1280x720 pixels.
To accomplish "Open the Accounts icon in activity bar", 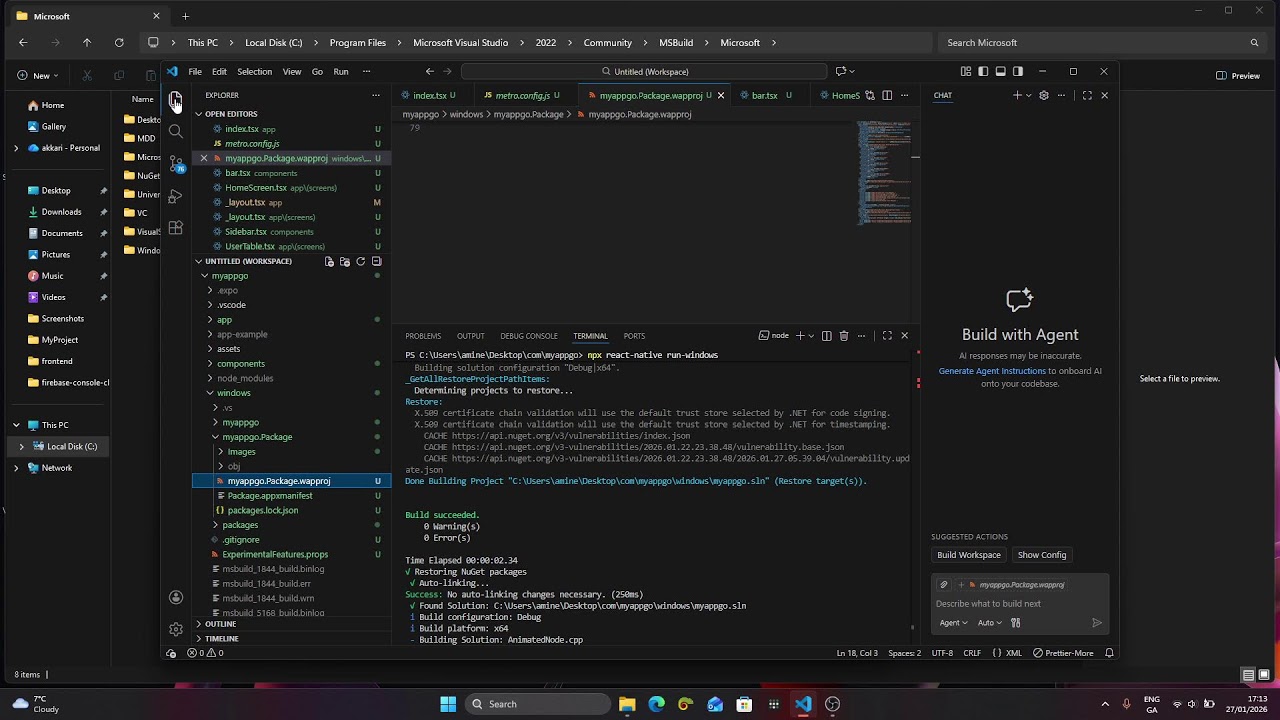I will coord(176,597).
